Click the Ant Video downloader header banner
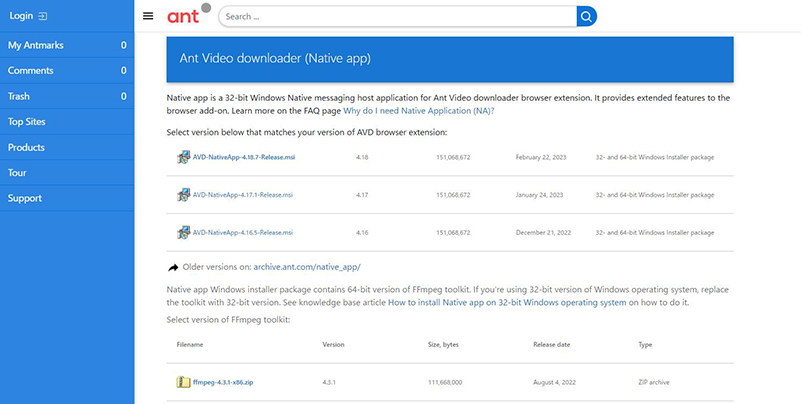 tap(450, 59)
